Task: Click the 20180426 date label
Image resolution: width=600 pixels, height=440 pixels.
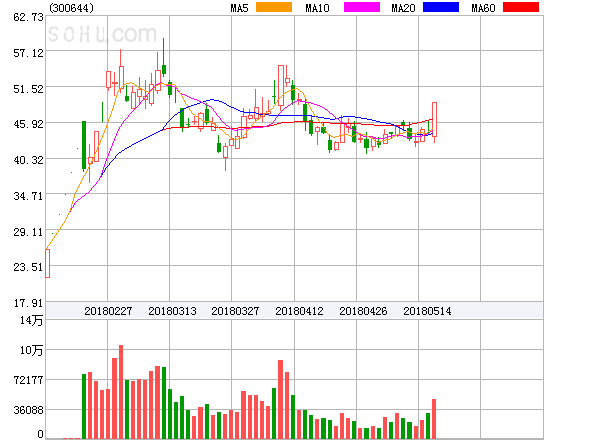Action: point(363,311)
